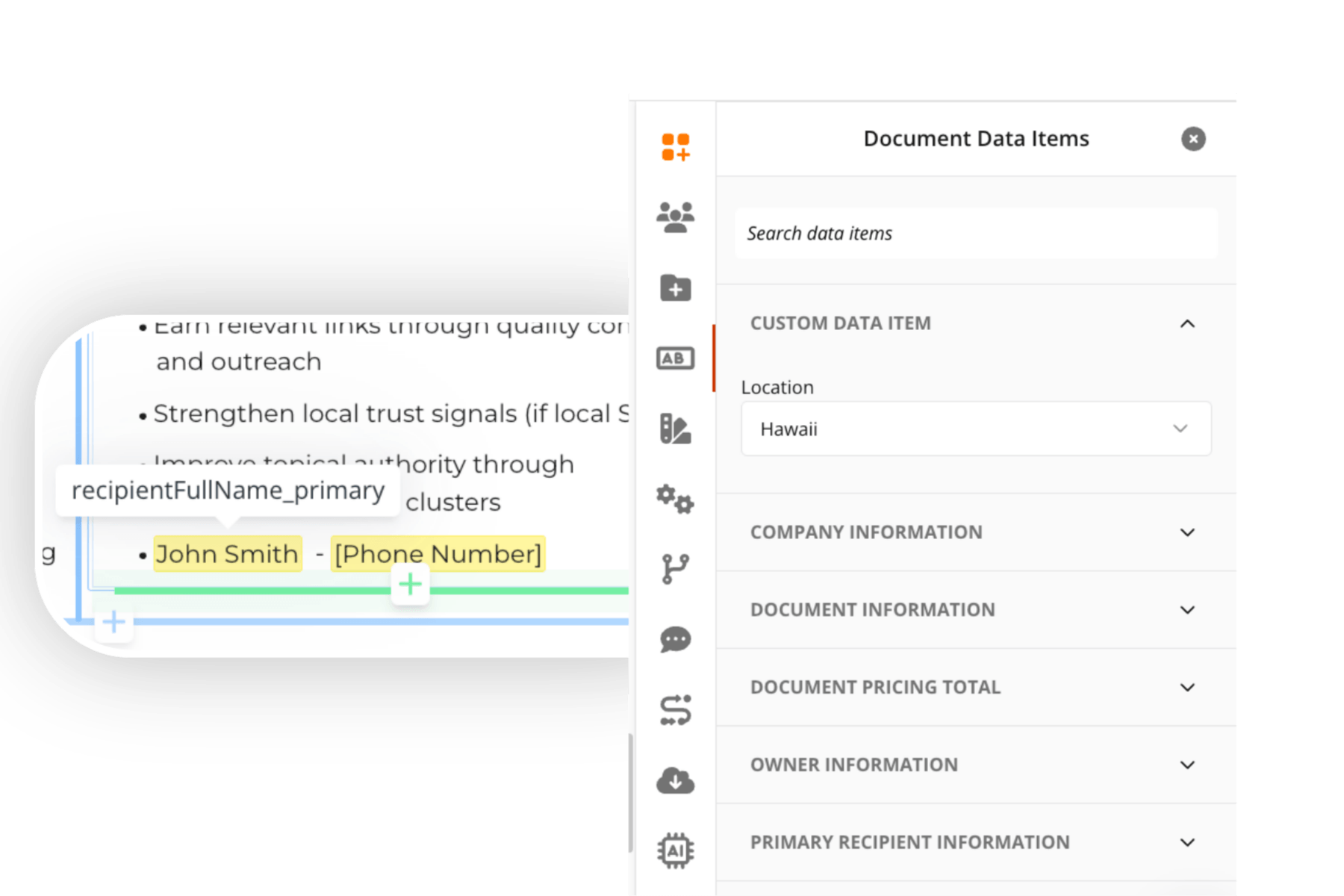
Task: Select the AB data items icon
Action: (x=675, y=358)
